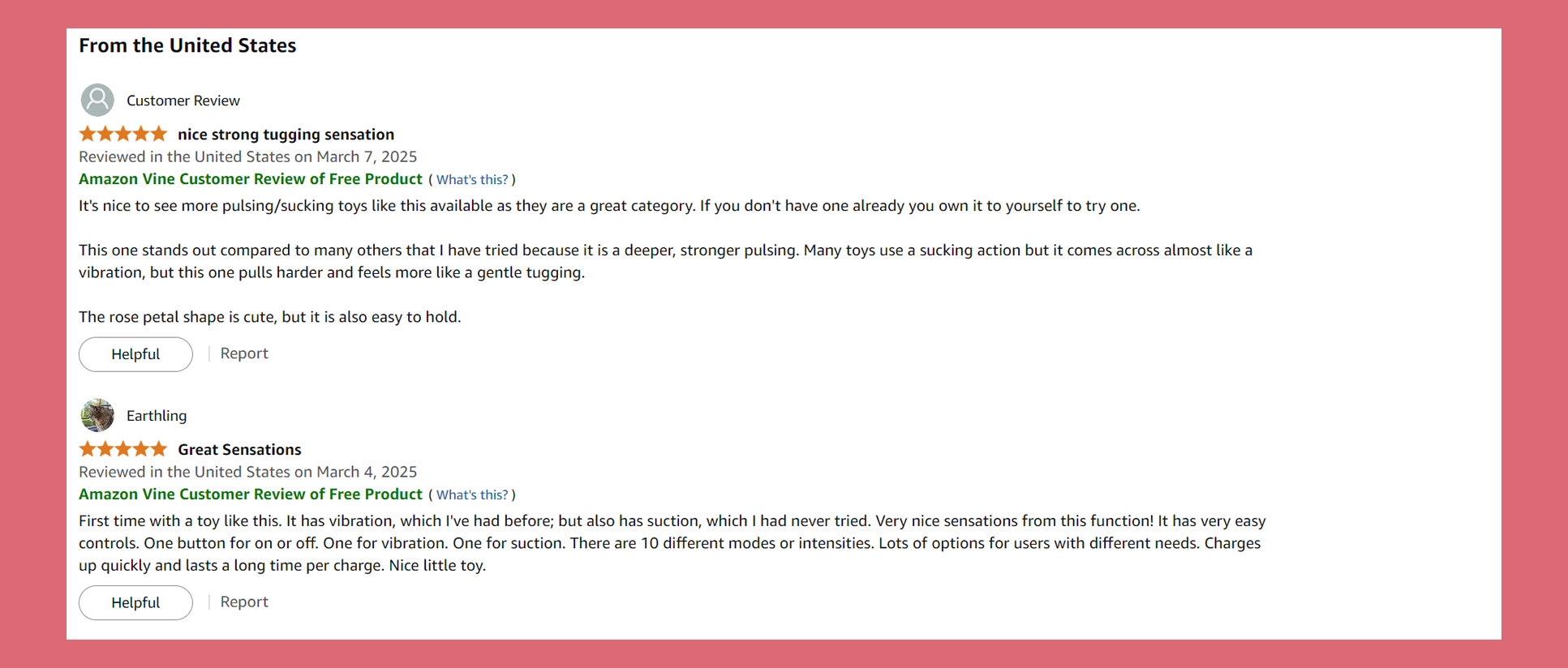Click second Amazon Vine Customer Review label
The image size is (1568, 668).
click(x=251, y=495)
